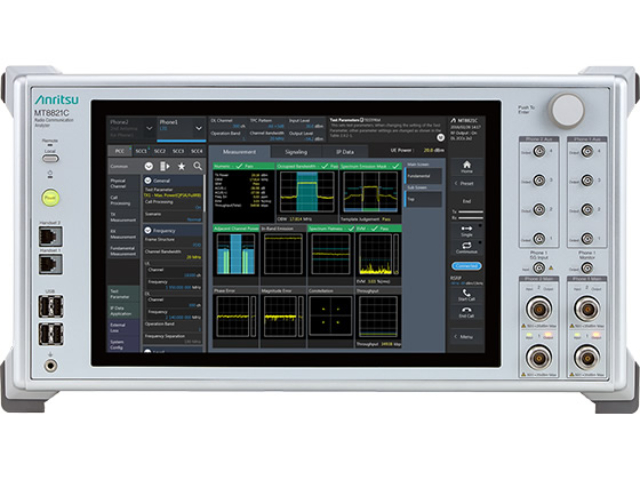
Task: Open the Throughput graph
Action: pos(378,318)
